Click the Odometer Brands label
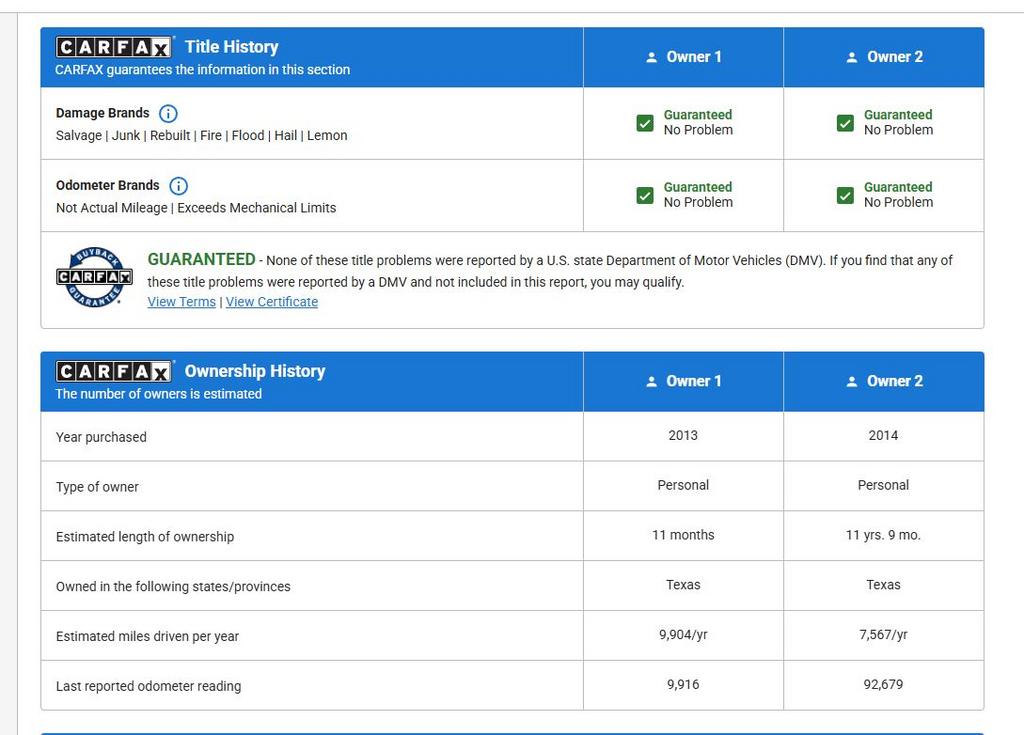Viewport: 1024px width, 735px height. (x=108, y=186)
